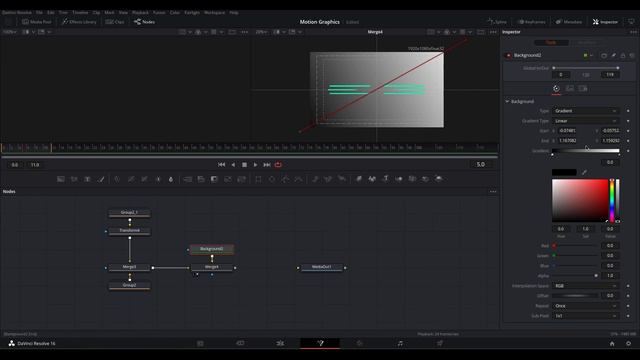Add a Text+ node from the toolbar

(87, 179)
